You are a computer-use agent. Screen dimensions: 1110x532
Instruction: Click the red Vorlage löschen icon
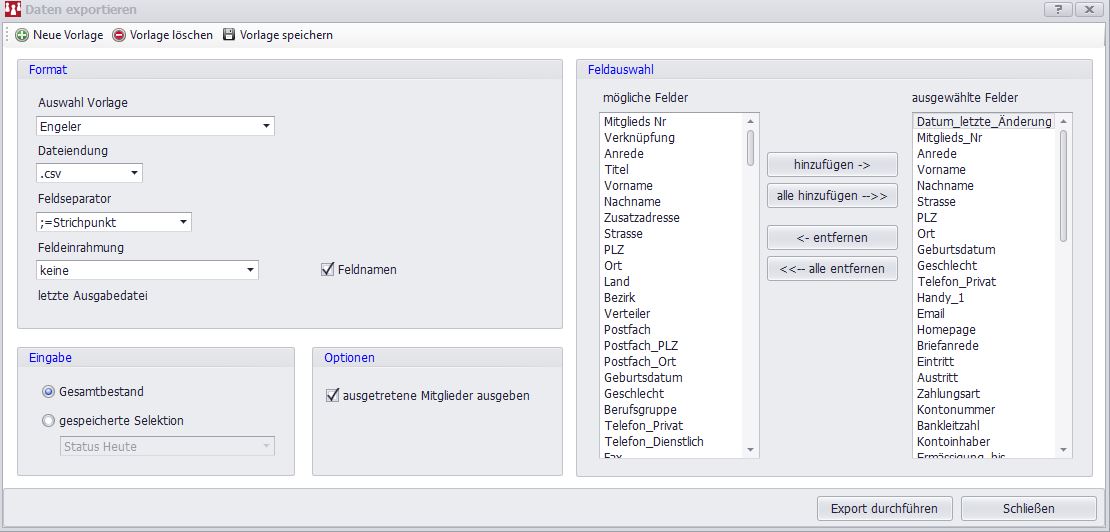pyautogui.click(x=119, y=35)
